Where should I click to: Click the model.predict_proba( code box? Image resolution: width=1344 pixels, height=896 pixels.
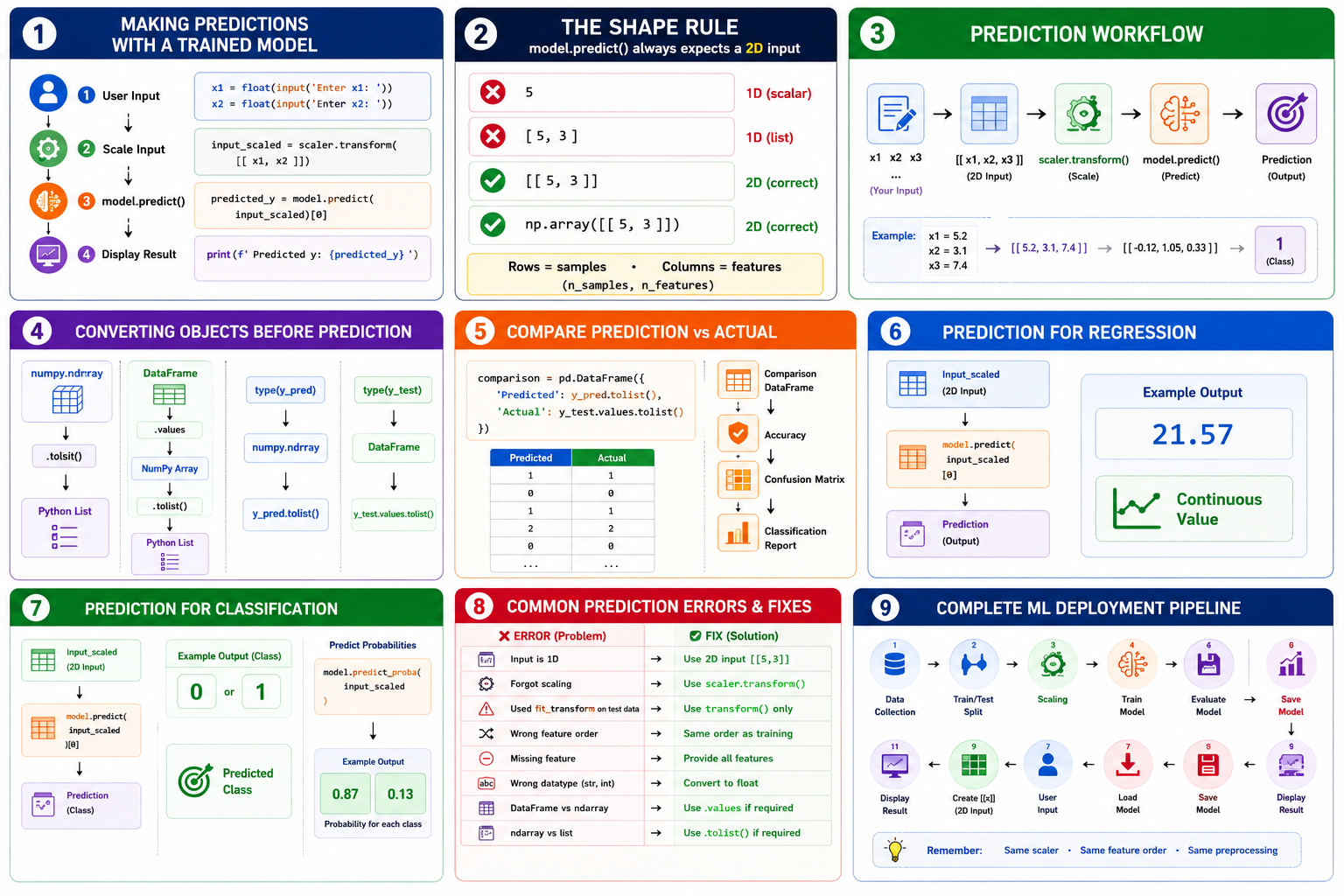[x=373, y=687]
